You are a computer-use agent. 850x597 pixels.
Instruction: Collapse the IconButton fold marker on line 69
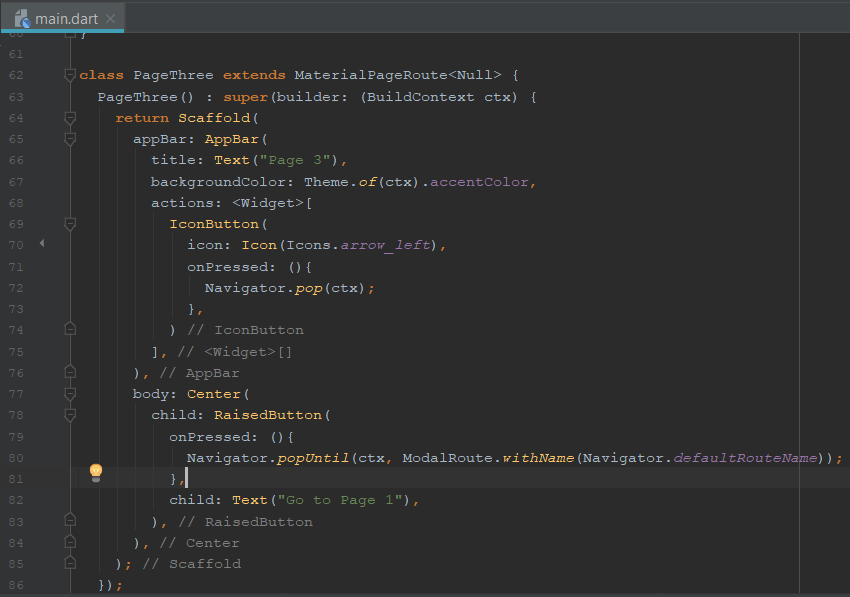(x=70, y=224)
